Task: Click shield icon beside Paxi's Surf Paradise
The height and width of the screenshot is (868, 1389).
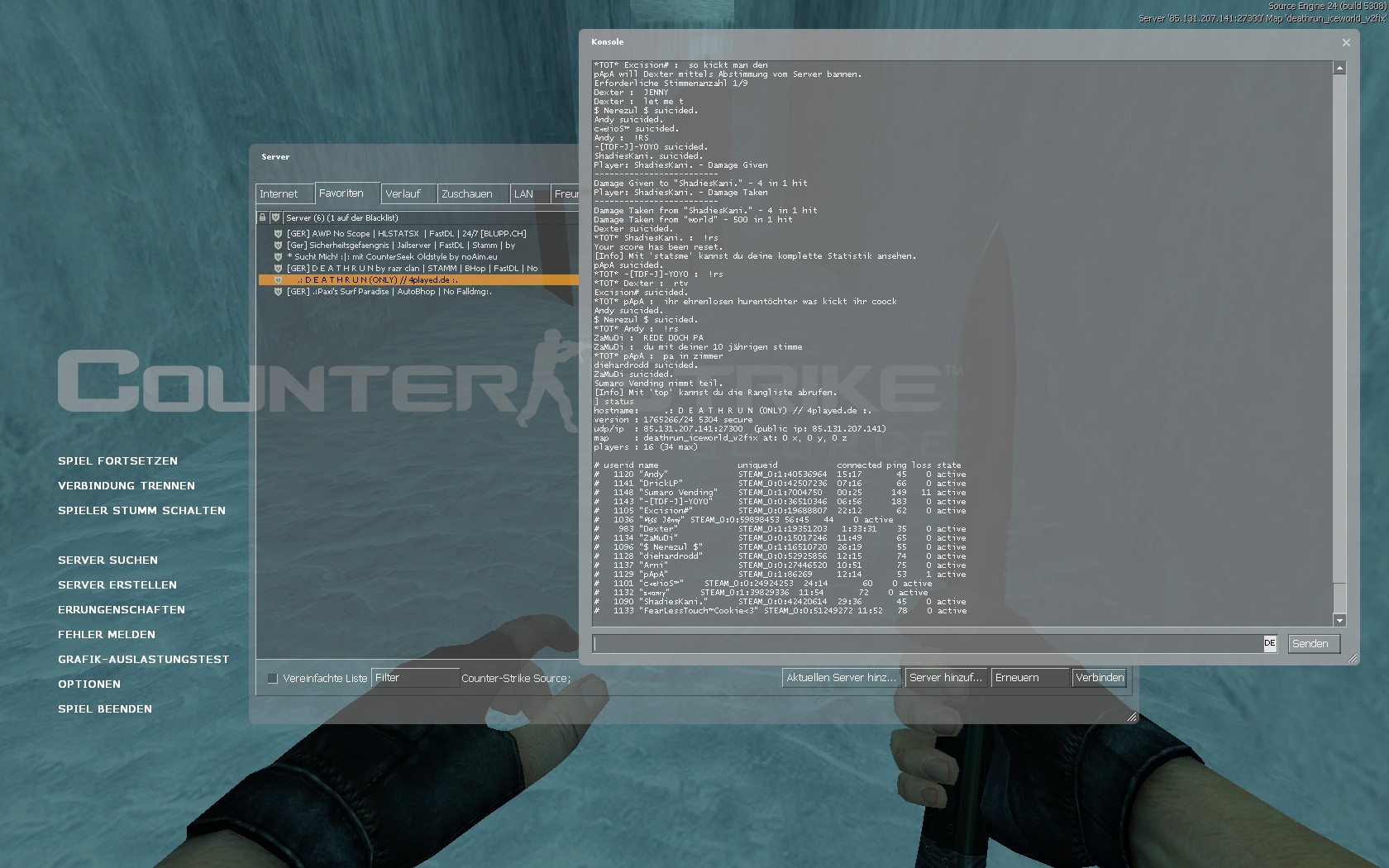Action: 279,292
